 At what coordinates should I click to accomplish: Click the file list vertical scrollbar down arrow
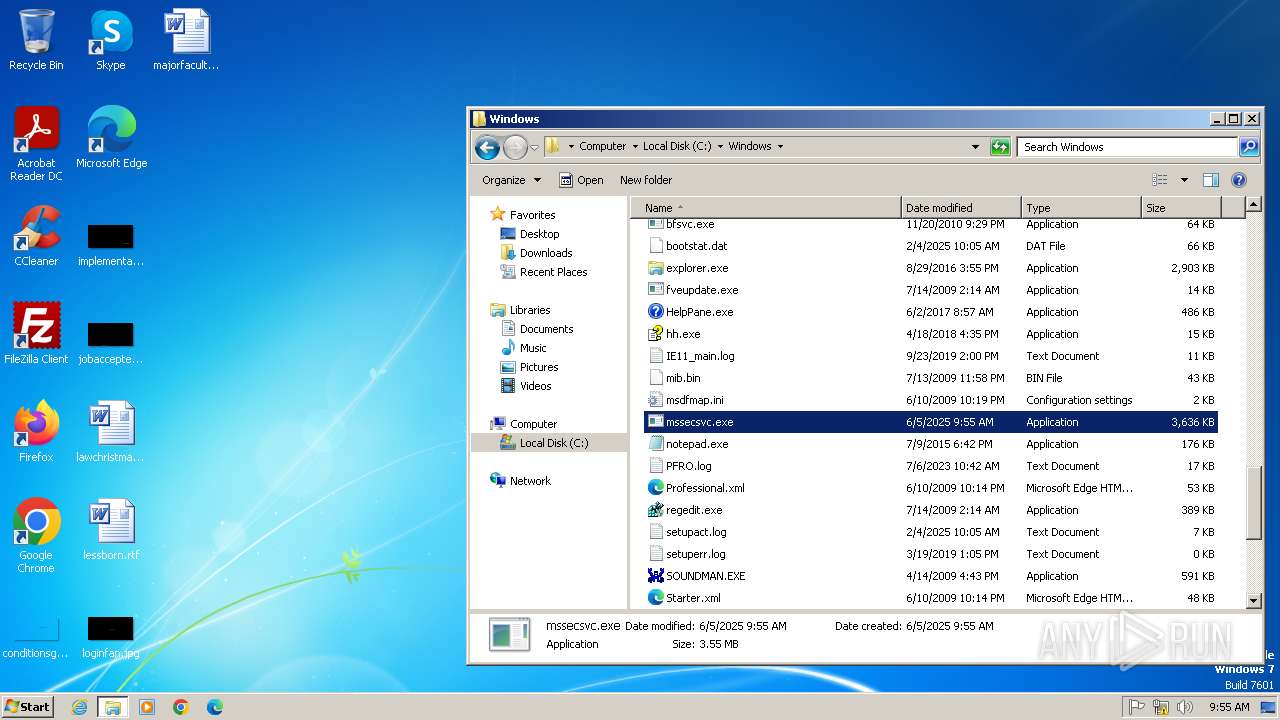tap(1254, 600)
